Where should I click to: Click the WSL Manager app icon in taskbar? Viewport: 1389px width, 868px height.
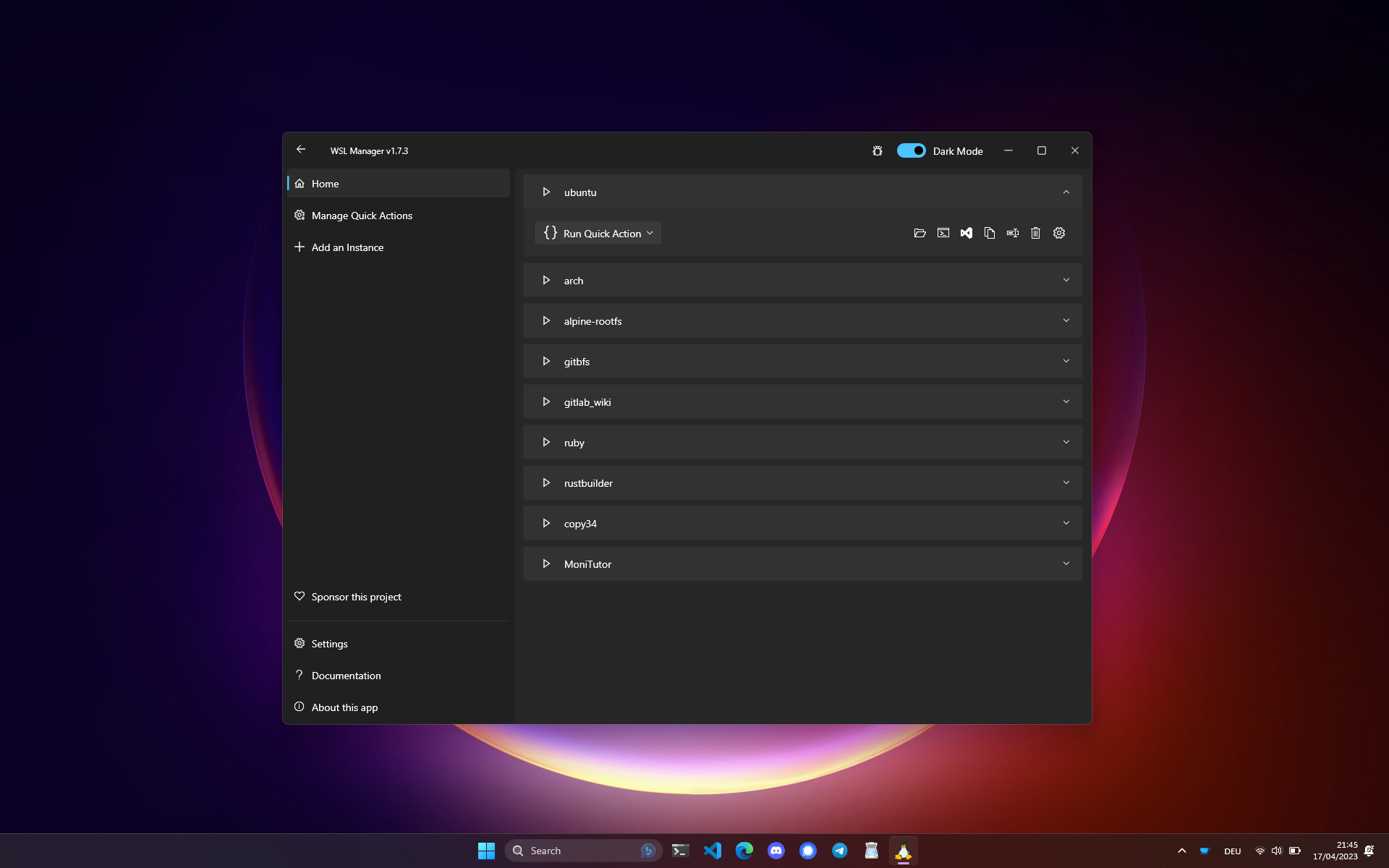903,850
